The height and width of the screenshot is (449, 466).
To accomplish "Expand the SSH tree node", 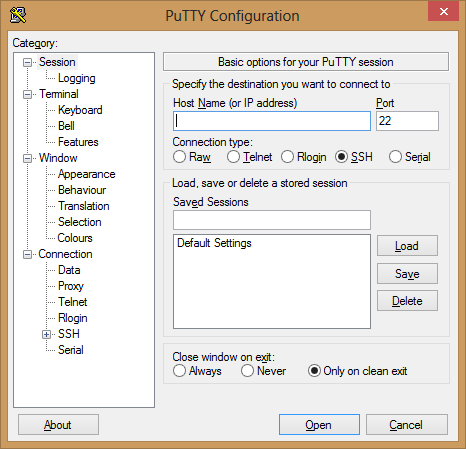I will (x=46, y=334).
